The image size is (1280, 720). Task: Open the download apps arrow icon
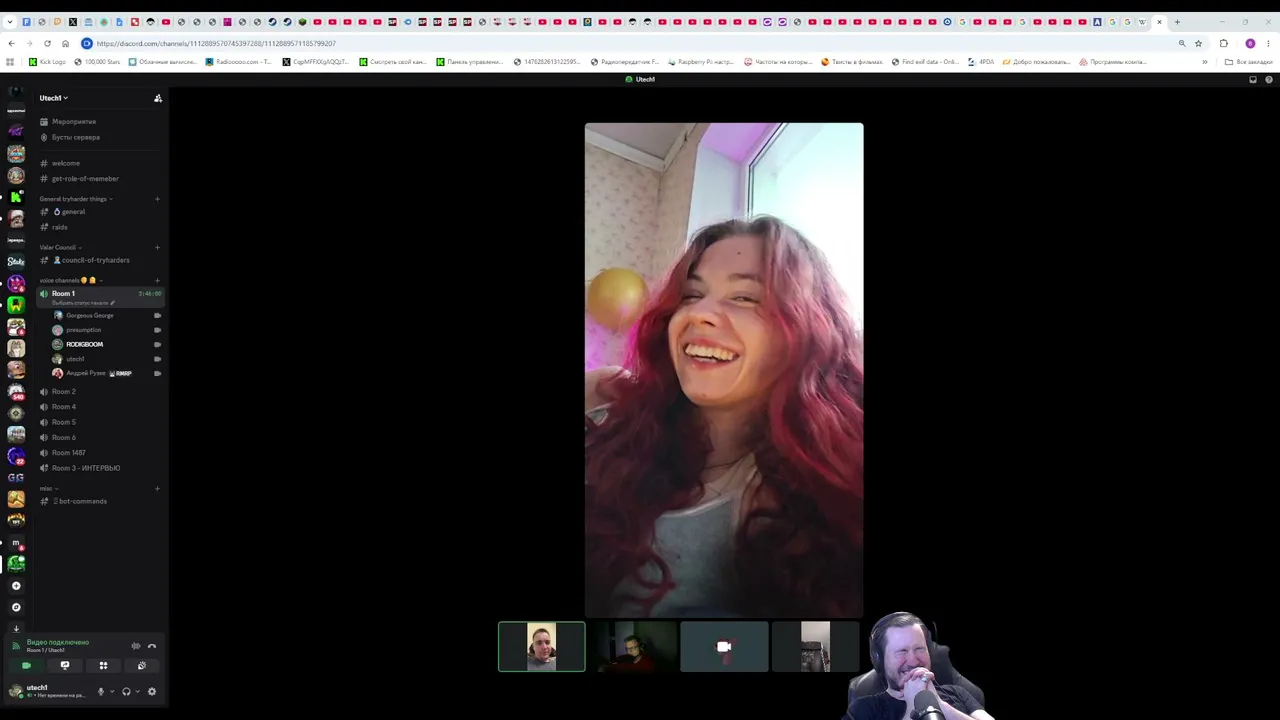pyautogui.click(x=16, y=628)
